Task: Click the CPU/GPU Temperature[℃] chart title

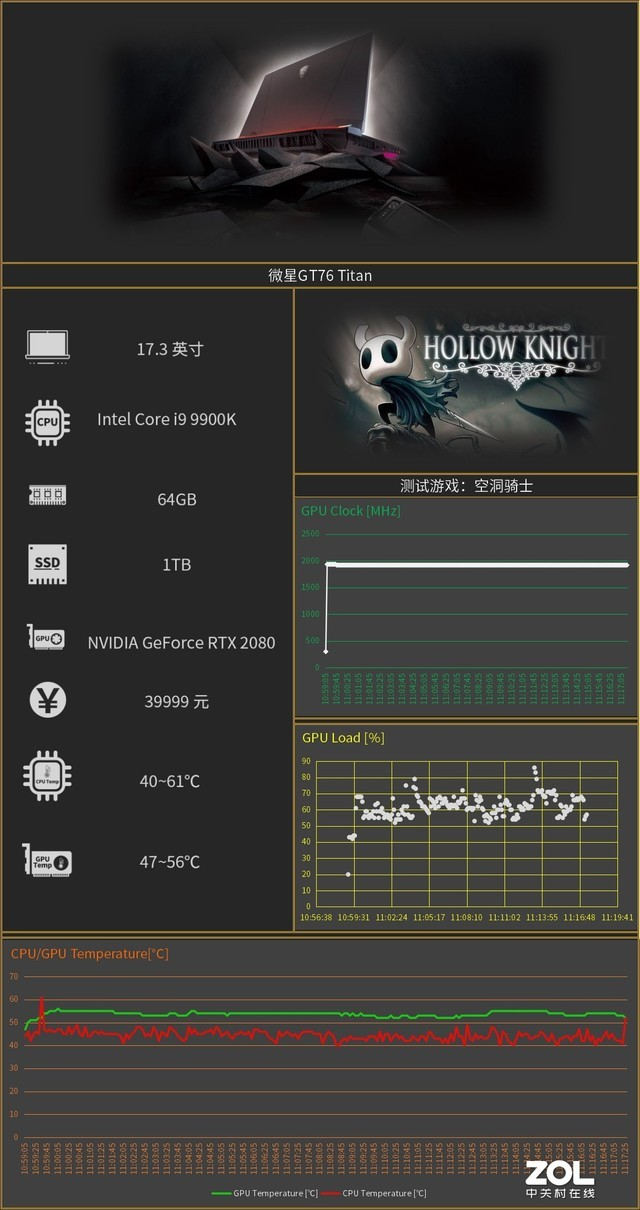Action: [88, 954]
